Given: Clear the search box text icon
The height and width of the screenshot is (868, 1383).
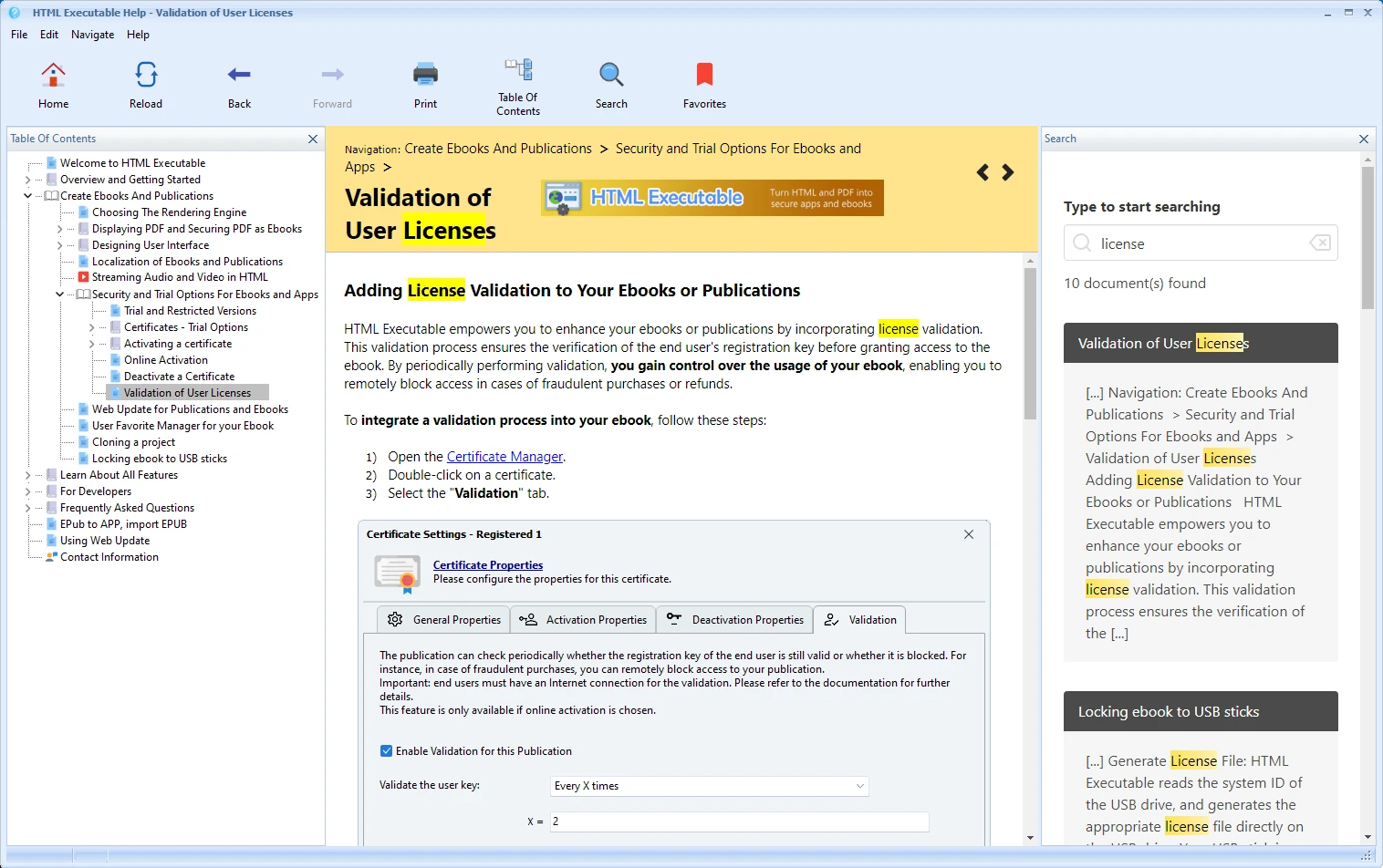Looking at the screenshot, I should (1319, 243).
